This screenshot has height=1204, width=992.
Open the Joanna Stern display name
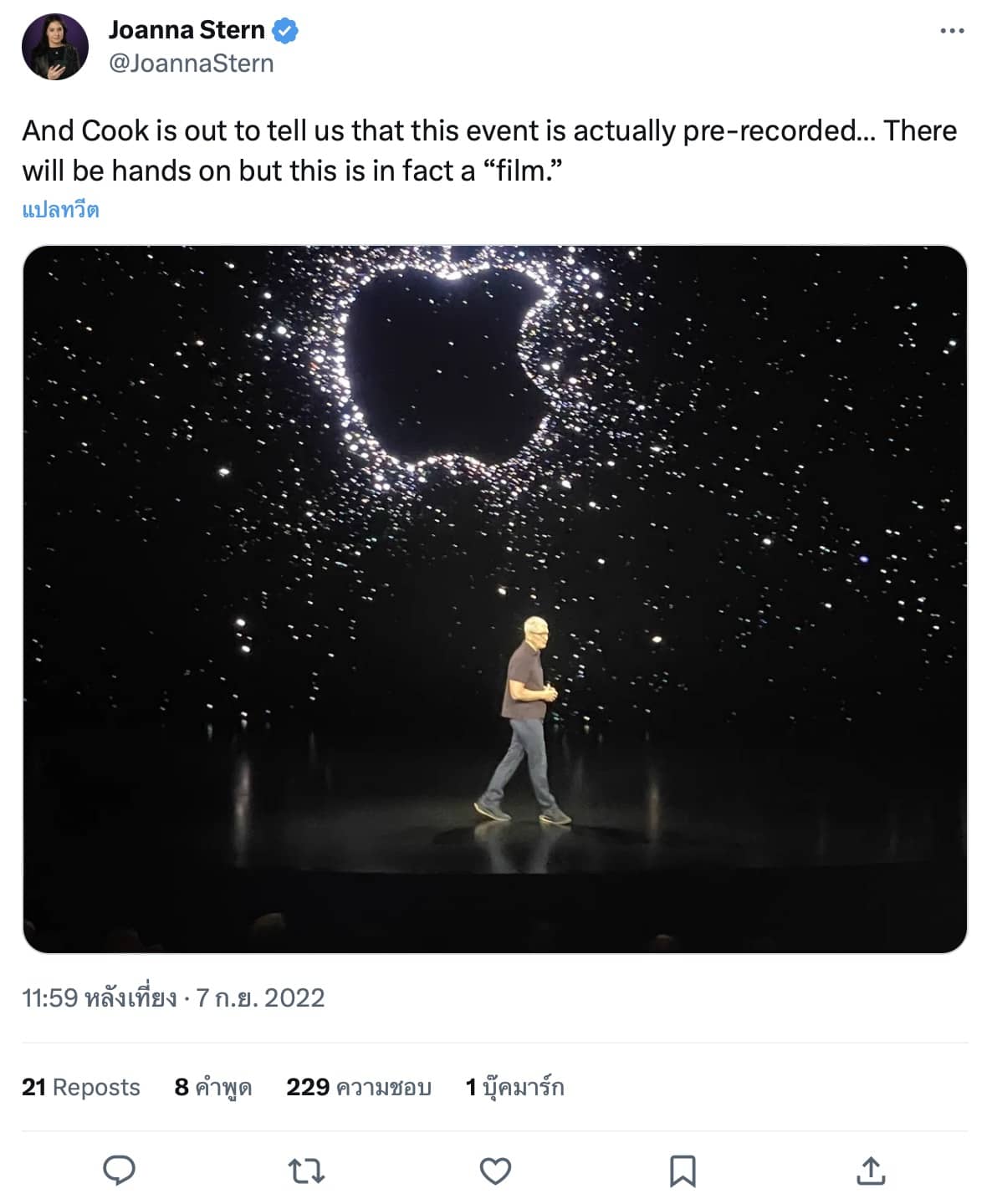[x=186, y=30]
